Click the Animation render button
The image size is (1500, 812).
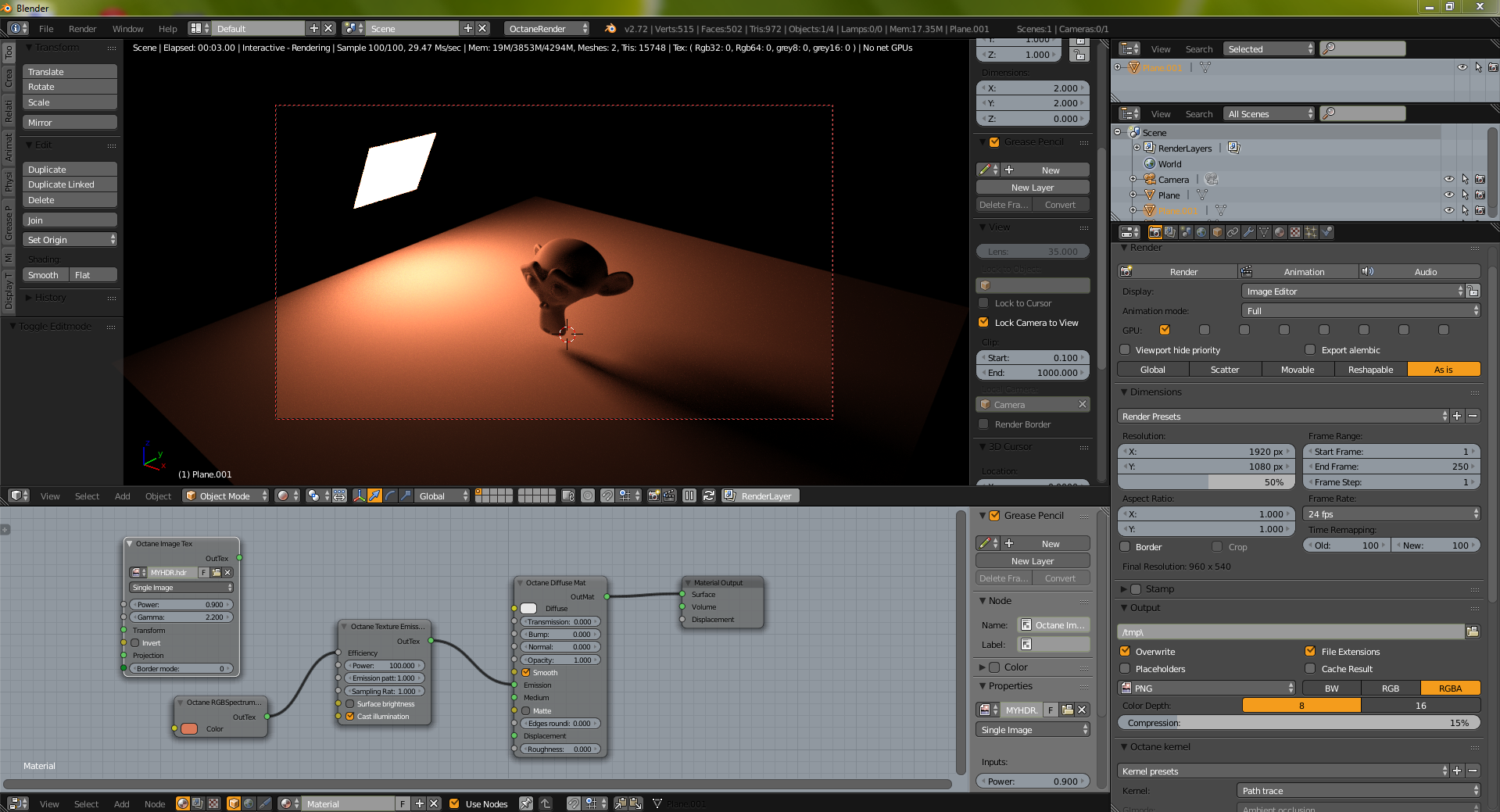coord(1298,272)
